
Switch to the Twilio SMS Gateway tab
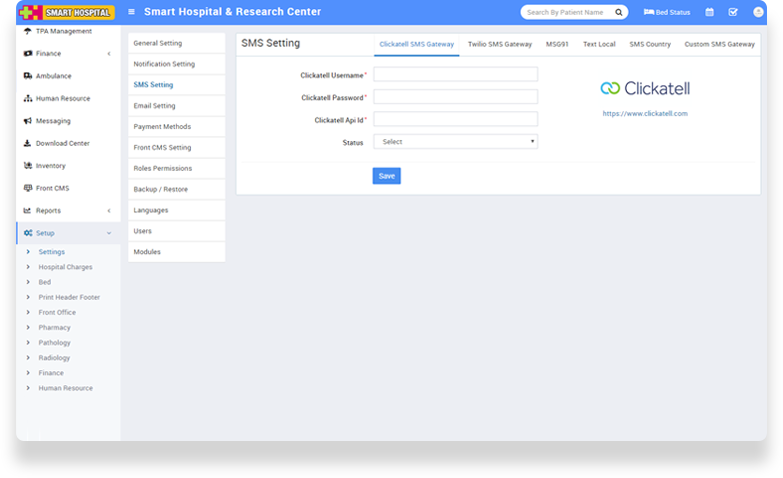click(x=499, y=45)
